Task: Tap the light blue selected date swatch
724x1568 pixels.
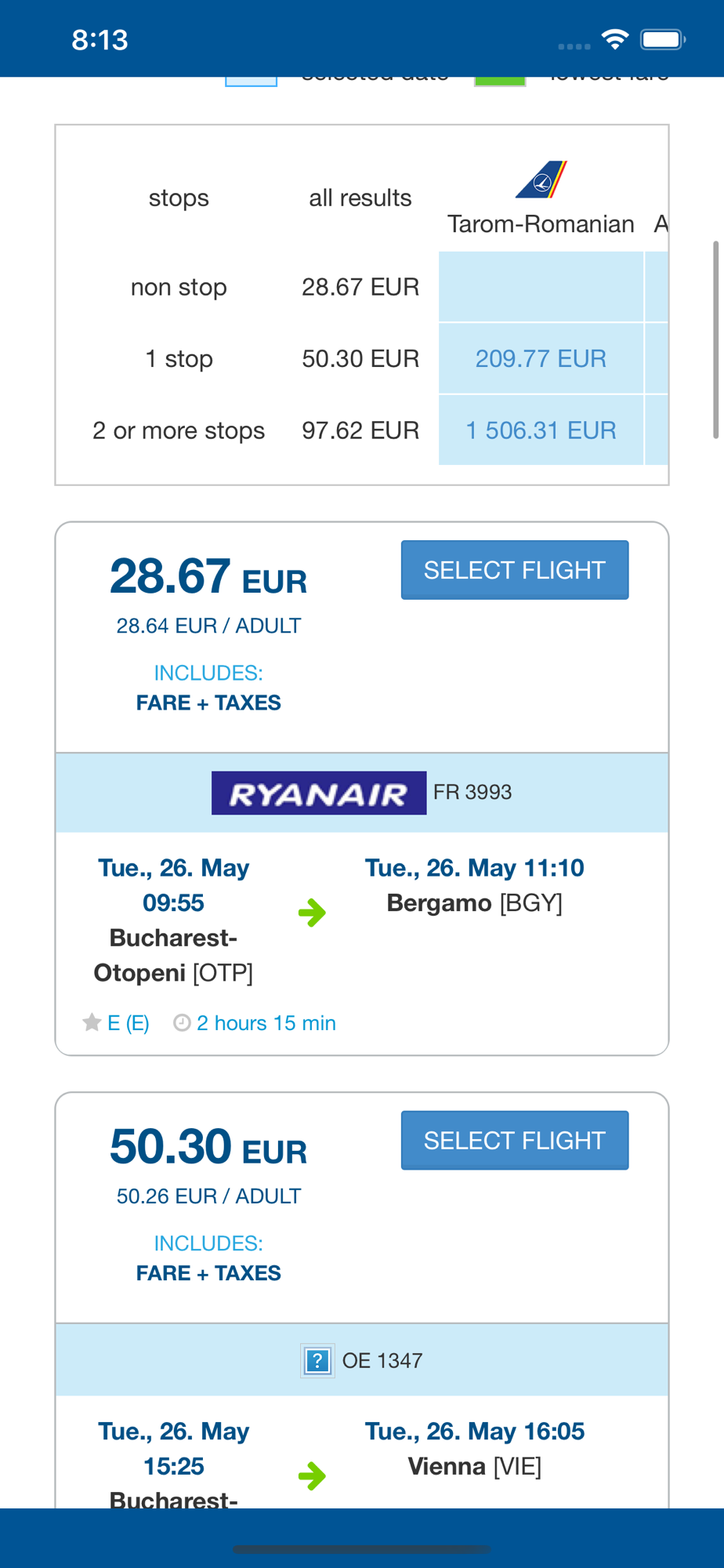Action: (251, 81)
